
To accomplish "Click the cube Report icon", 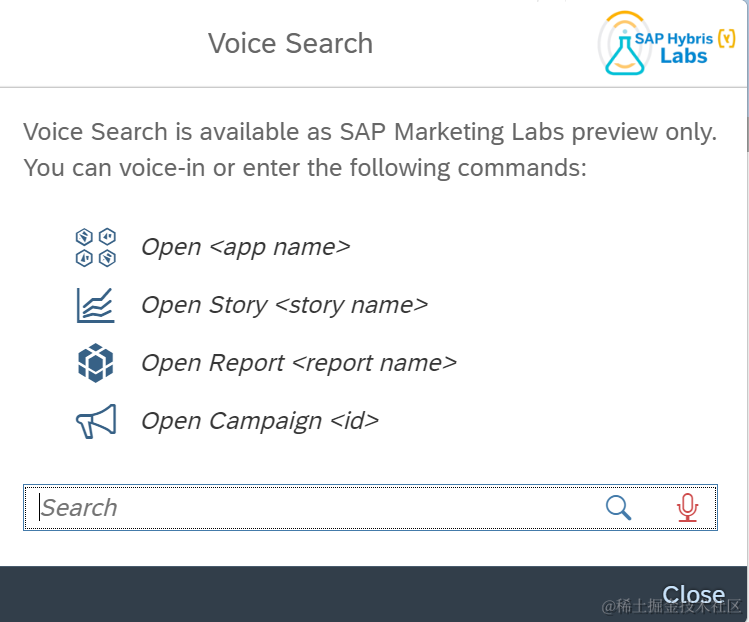I will [96, 363].
